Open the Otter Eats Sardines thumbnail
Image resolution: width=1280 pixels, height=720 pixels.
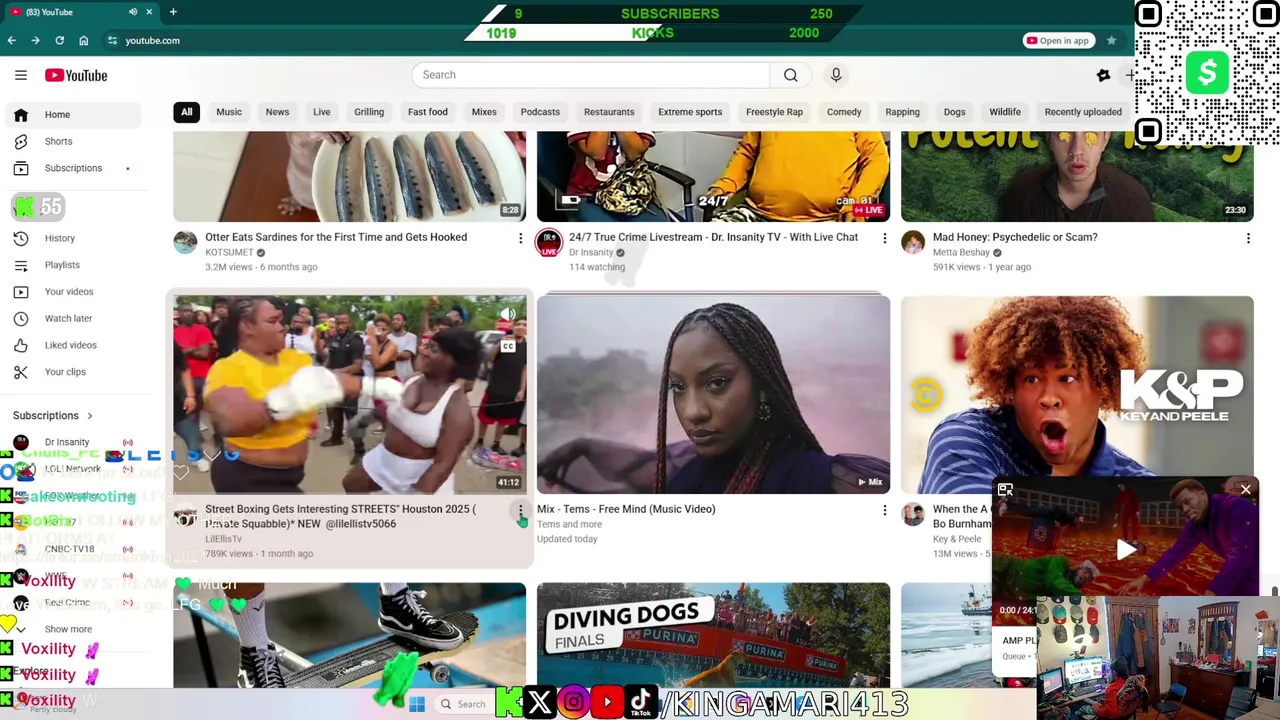pos(349,176)
